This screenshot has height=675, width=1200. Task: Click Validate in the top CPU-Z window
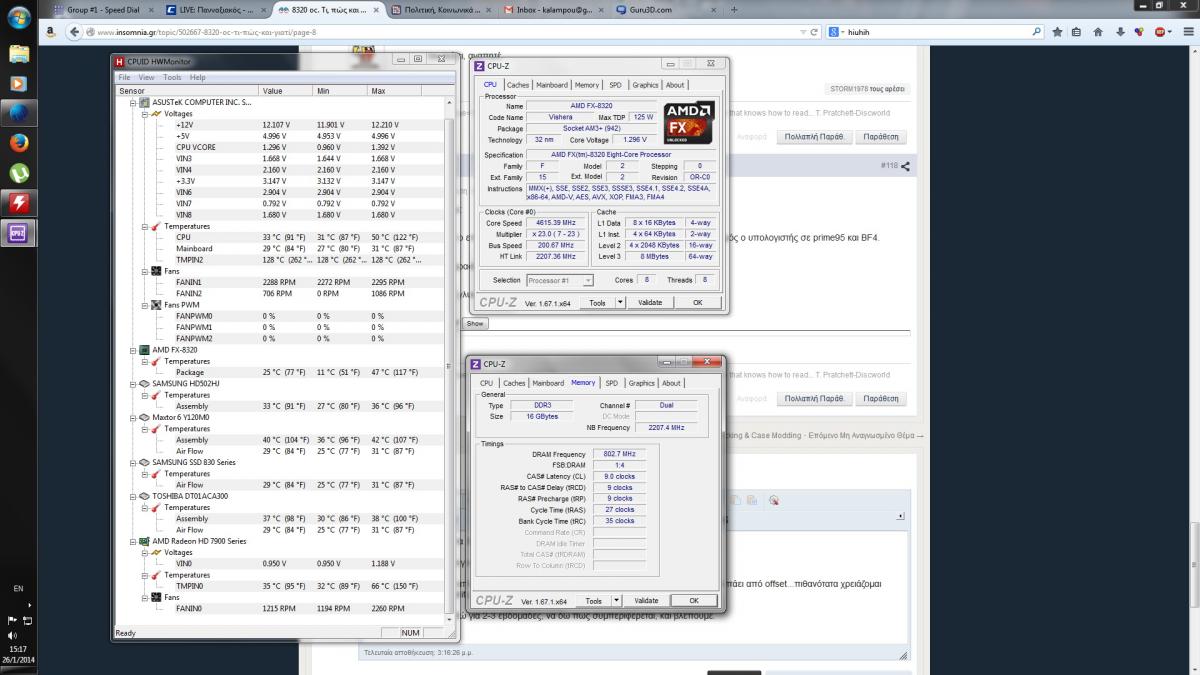coord(649,302)
